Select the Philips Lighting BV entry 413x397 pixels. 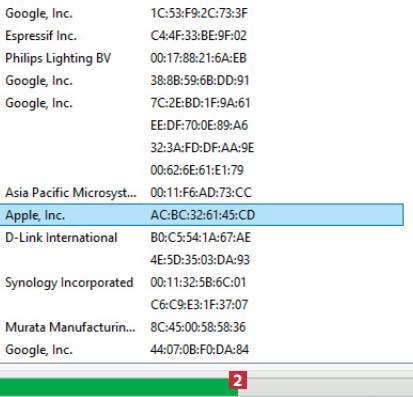click(x=202, y=58)
